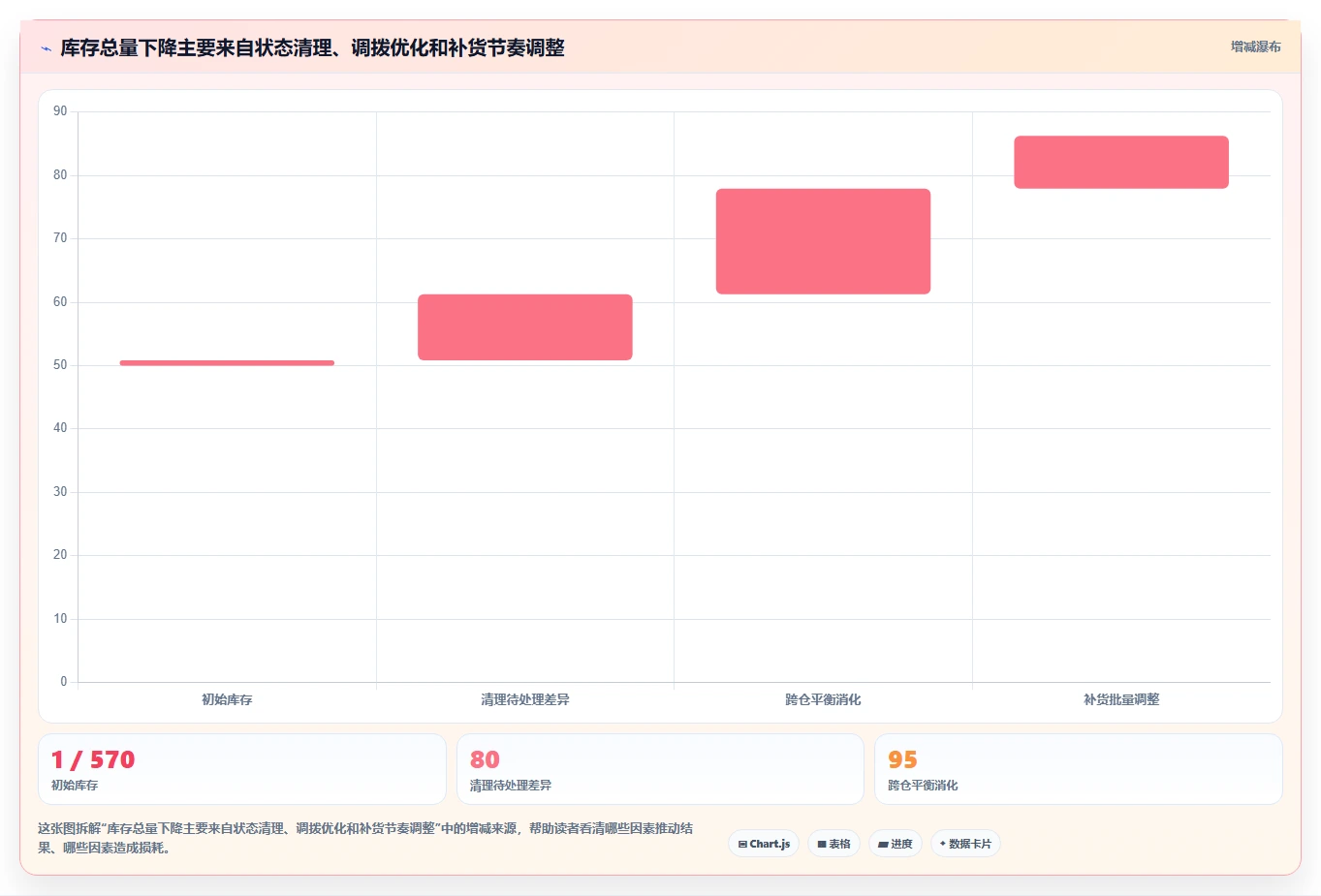Click the 80 stat value
The width and height of the screenshot is (1321, 896).
[485, 759]
